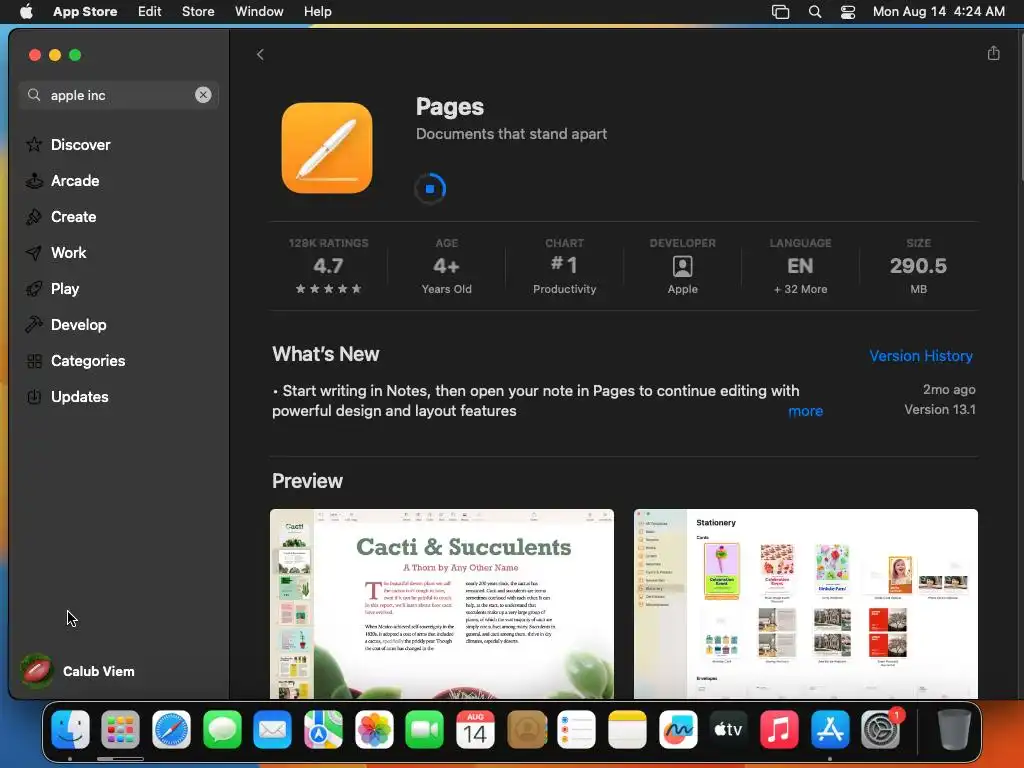Open the Stationery templates preview screenshot

[806, 603]
